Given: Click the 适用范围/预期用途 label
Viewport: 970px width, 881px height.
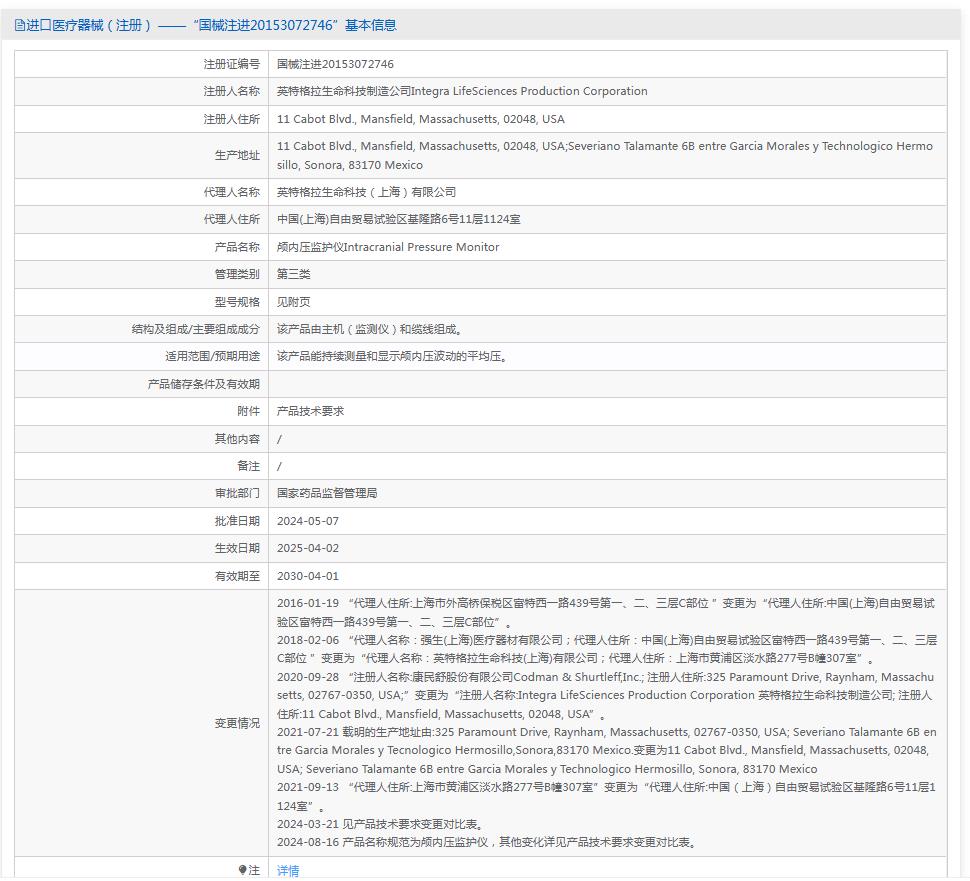Looking at the screenshot, I should [x=212, y=356].
